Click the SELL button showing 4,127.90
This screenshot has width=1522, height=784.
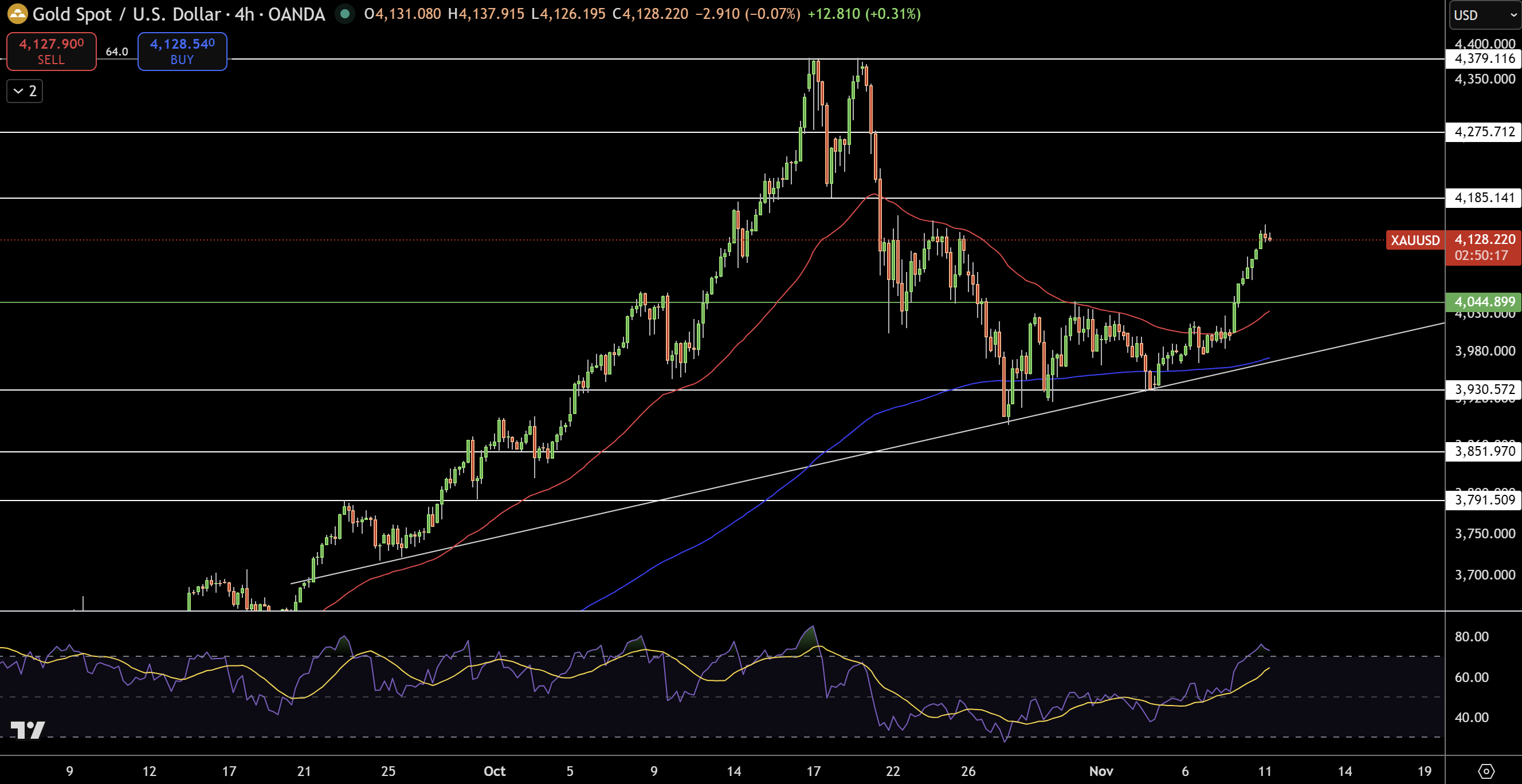click(51, 51)
